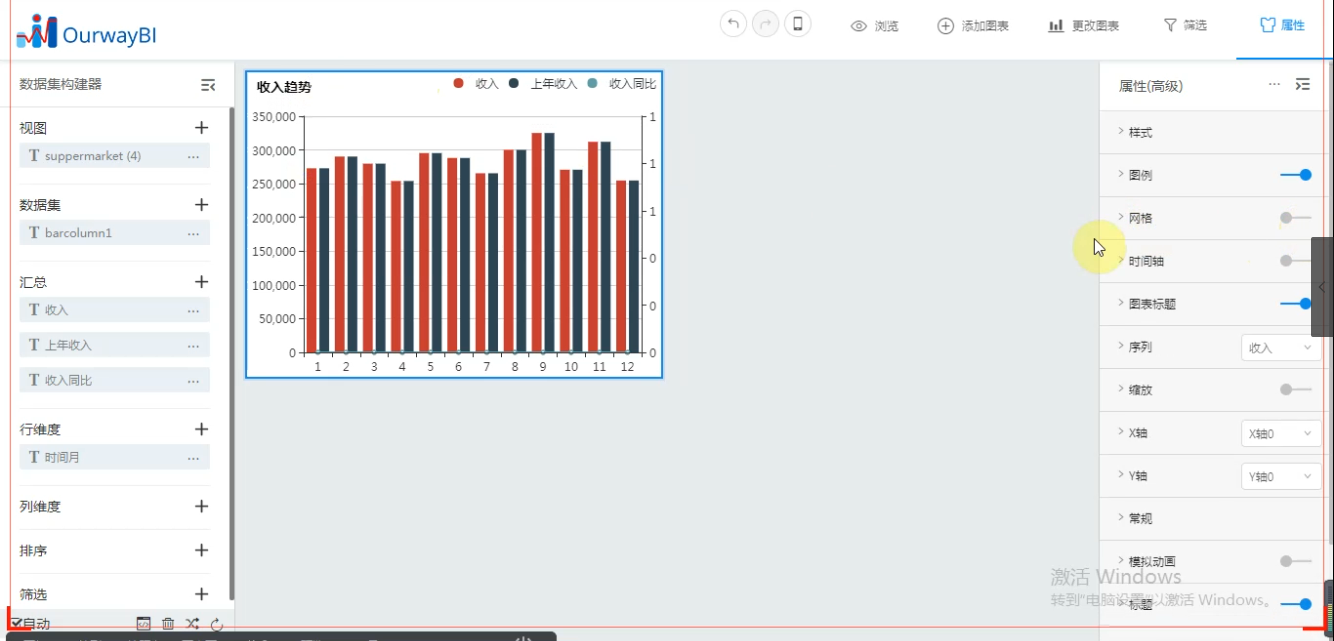The width and height of the screenshot is (1334, 641).
Task: Add a new 数据集 with plus icon
Action: [201, 205]
